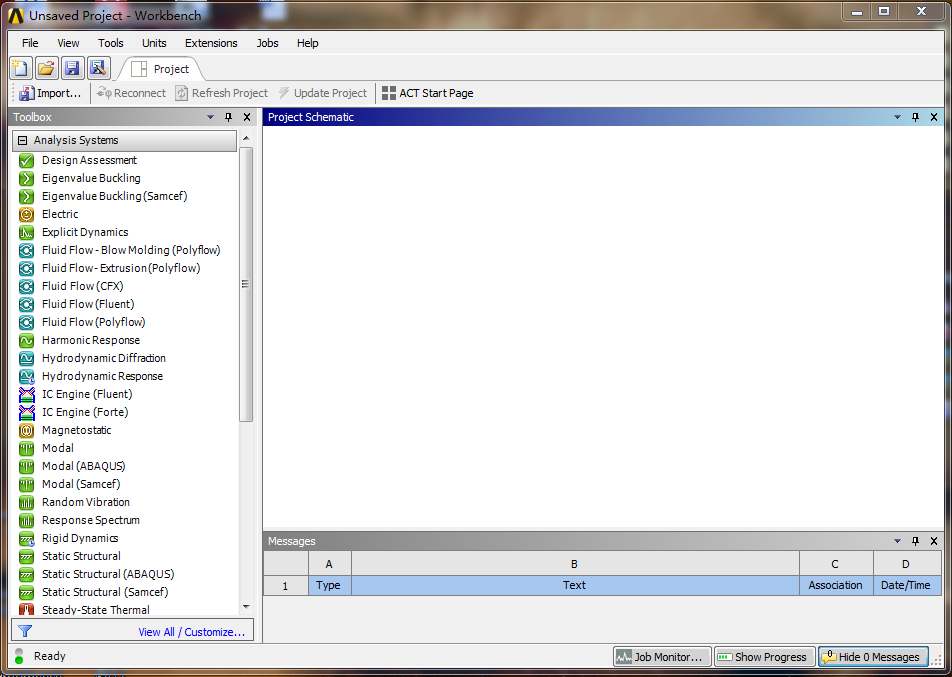
Task: Click the Save project disk icon
Action: tap(72, 68)
